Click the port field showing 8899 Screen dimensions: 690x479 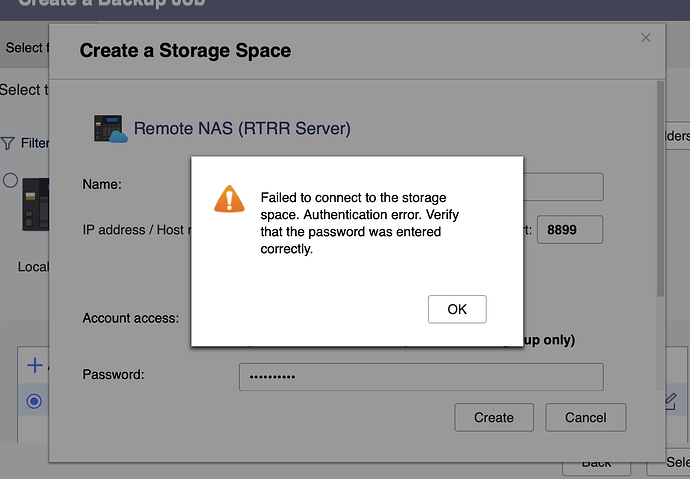(x=570, y=230)
